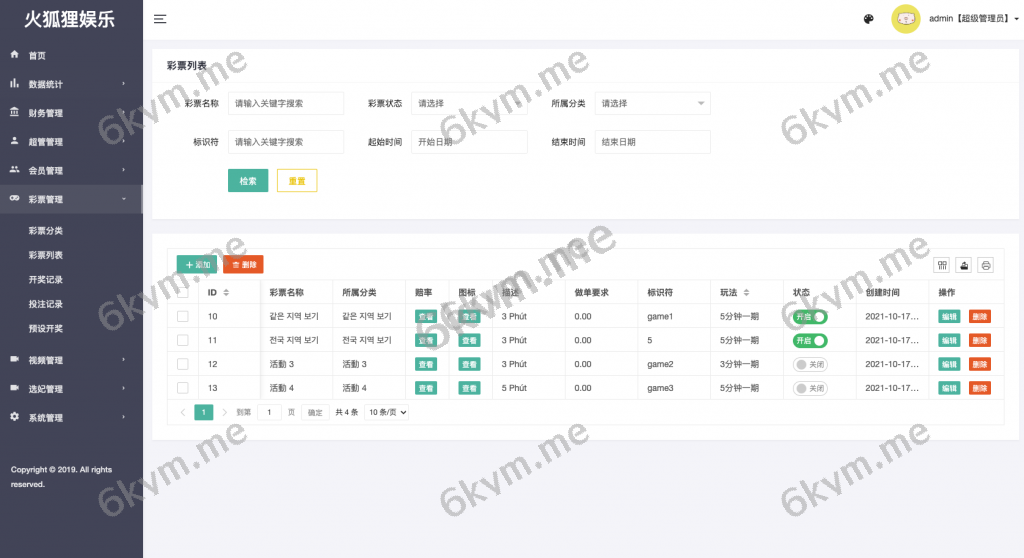1024x558 pixels.
Task: Toggle off status switch for ID 10
Action: click(810, 316)
